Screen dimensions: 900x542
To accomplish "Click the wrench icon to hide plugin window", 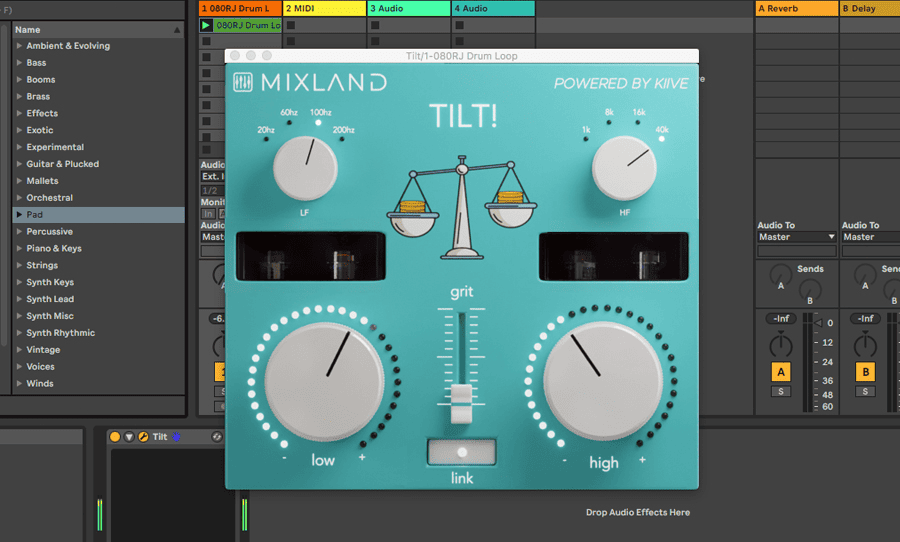I will click(143, 437).
